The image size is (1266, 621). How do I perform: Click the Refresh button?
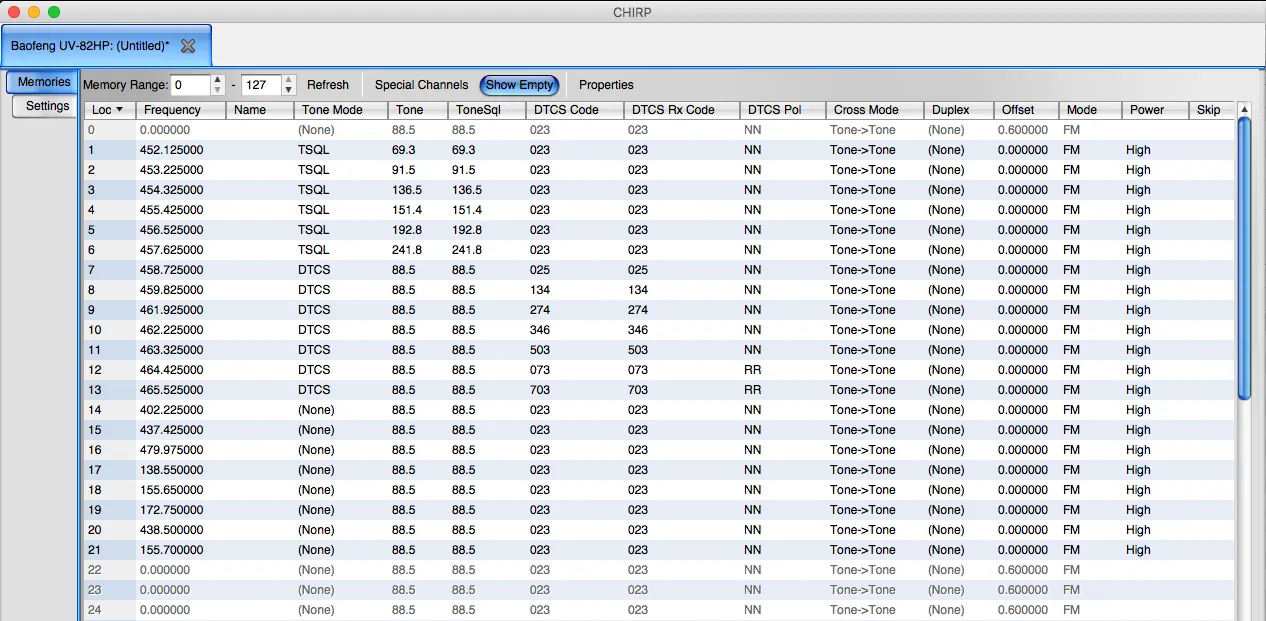tap(327, 85)
